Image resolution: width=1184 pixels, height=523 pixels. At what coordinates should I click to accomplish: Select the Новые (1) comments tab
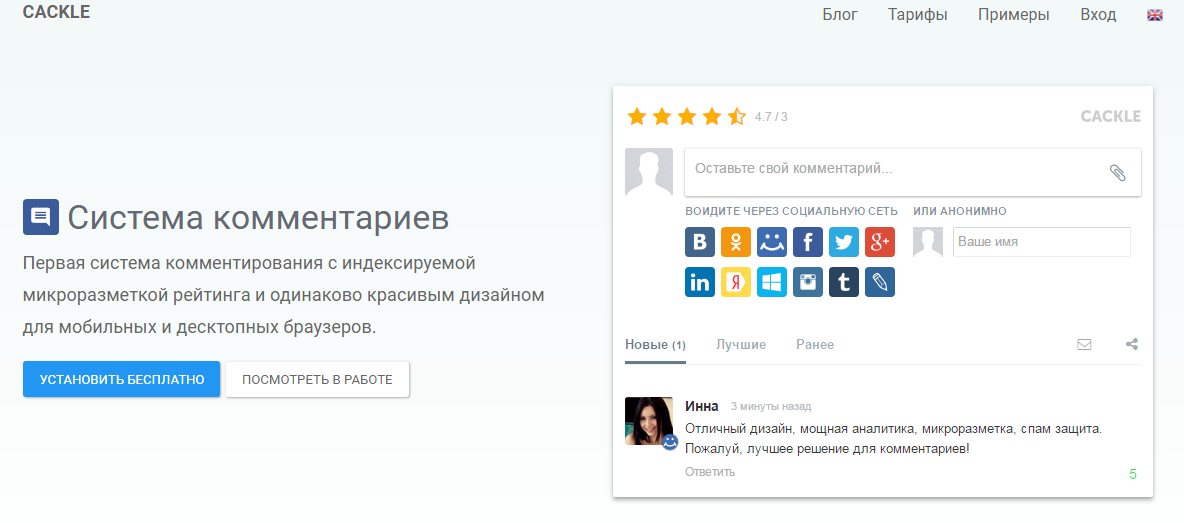pyautogui.click(x=655, y=345)
